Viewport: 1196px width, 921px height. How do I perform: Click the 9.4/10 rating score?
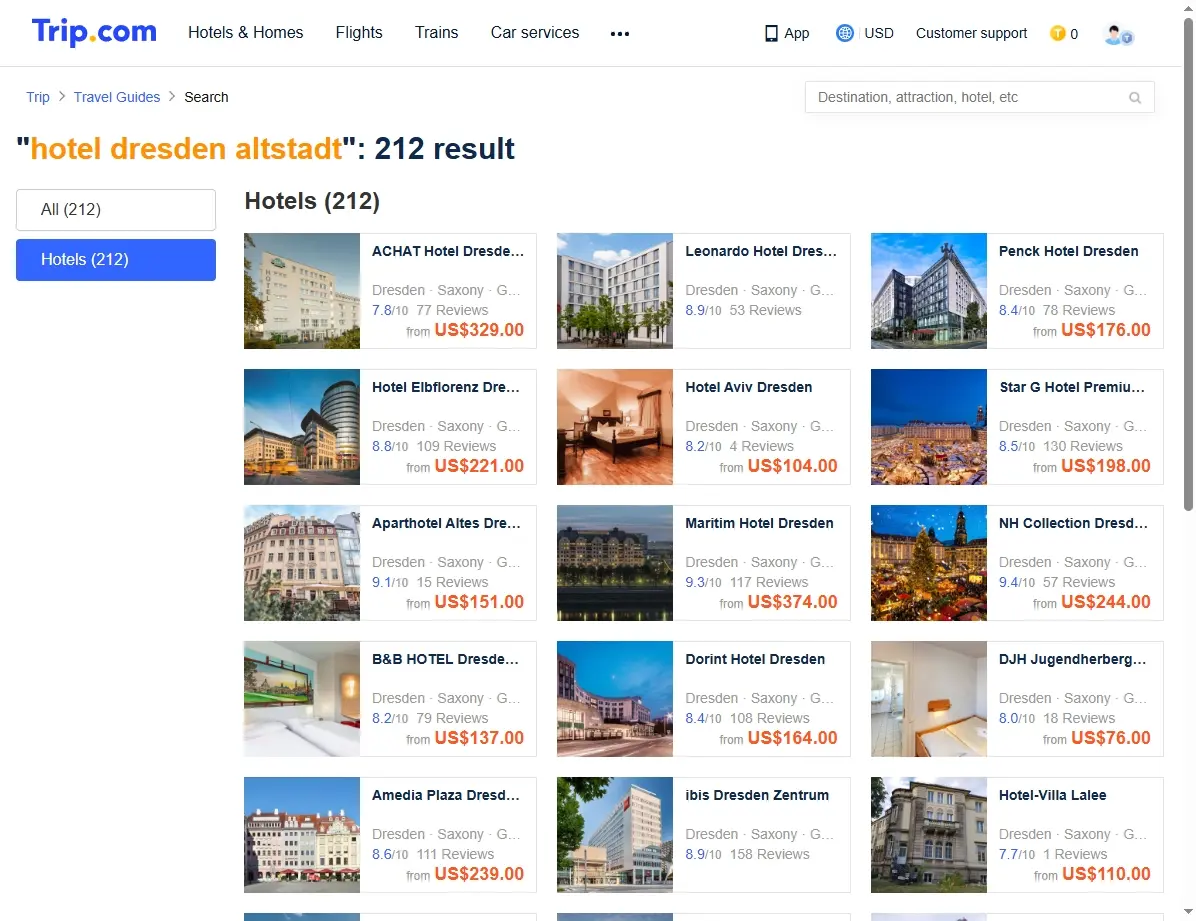coord(1017,582)
